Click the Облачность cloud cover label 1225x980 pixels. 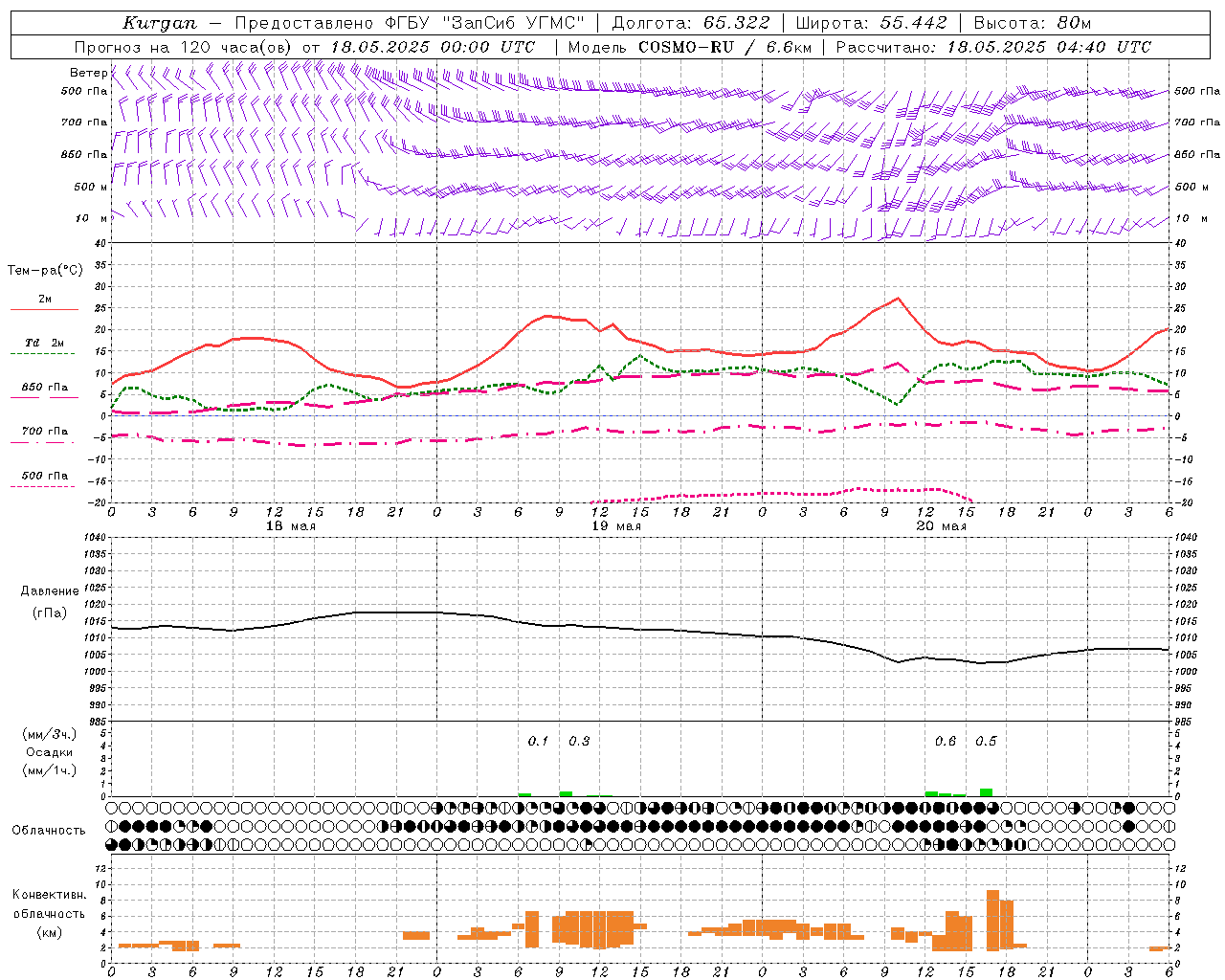coord(49,831)
